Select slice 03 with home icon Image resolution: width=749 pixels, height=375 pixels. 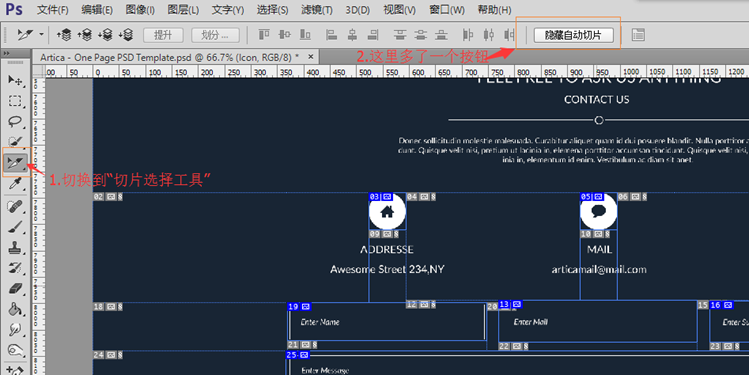click(387, 211)
